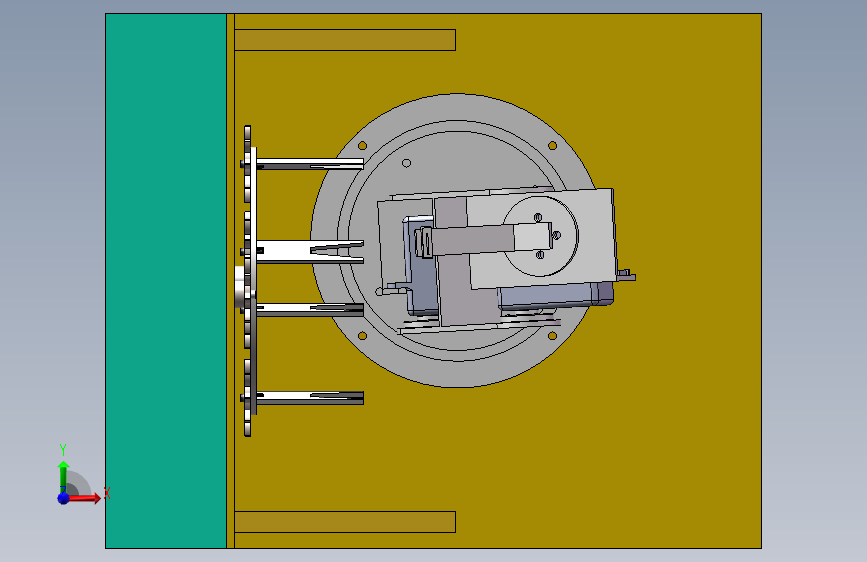Pick the bottom-right bolt hole on round flange
The height and width of the screenshot is (562, 867).
point(552,336)
